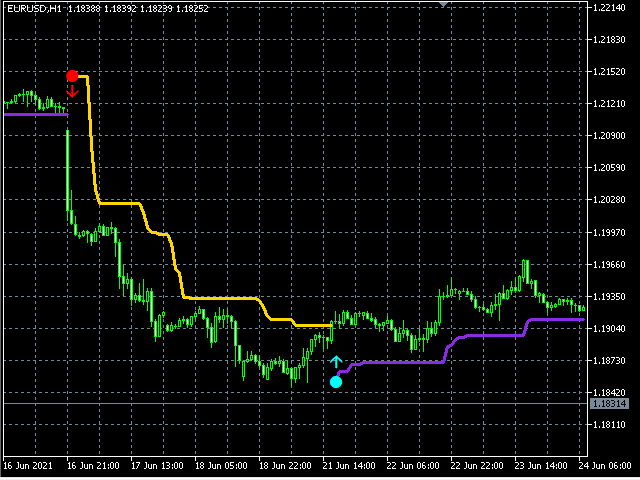Click the highest candle on 23 Jun
640x480 pixels.
(x=525, y=271)
